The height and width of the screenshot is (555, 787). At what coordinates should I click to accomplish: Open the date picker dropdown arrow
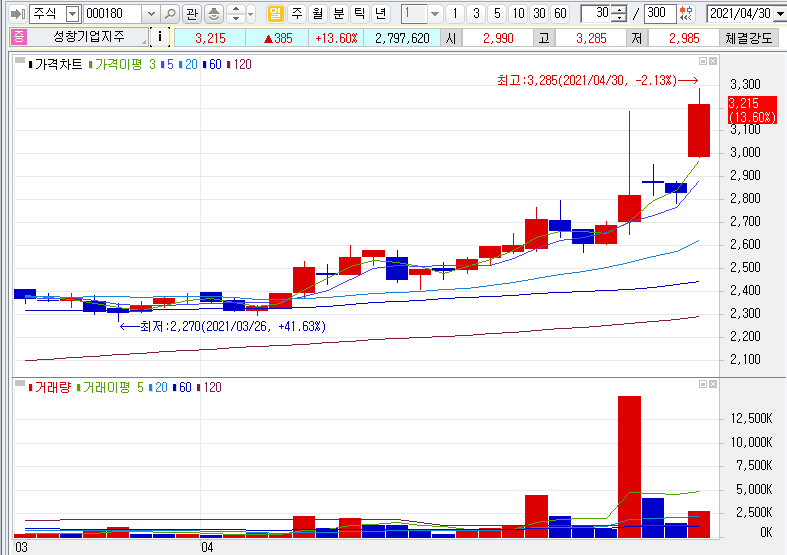click(780, 14)
